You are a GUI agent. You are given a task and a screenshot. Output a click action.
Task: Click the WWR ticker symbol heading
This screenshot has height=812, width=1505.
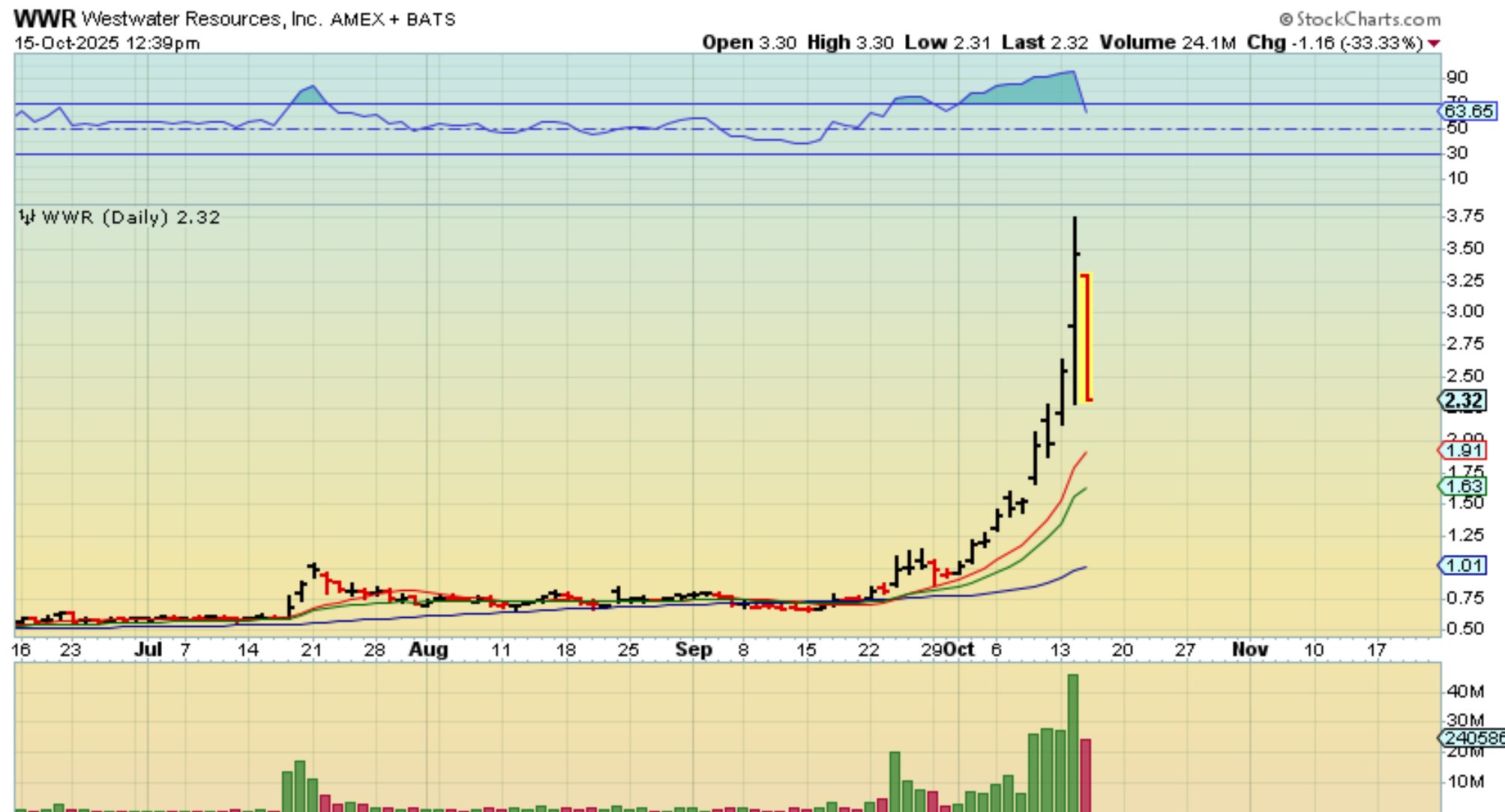pyautogui.click(x=44, y=18)
